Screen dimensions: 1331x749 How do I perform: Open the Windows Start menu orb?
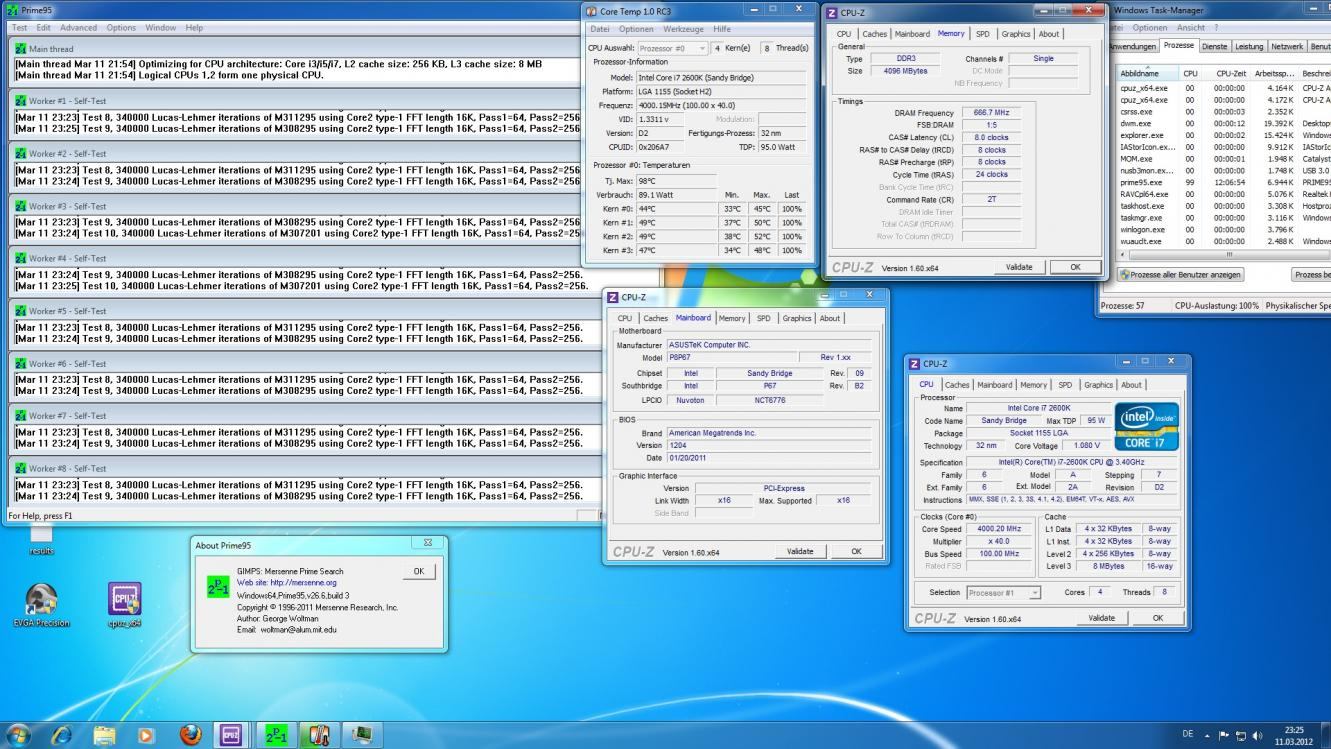click(20, 735)
